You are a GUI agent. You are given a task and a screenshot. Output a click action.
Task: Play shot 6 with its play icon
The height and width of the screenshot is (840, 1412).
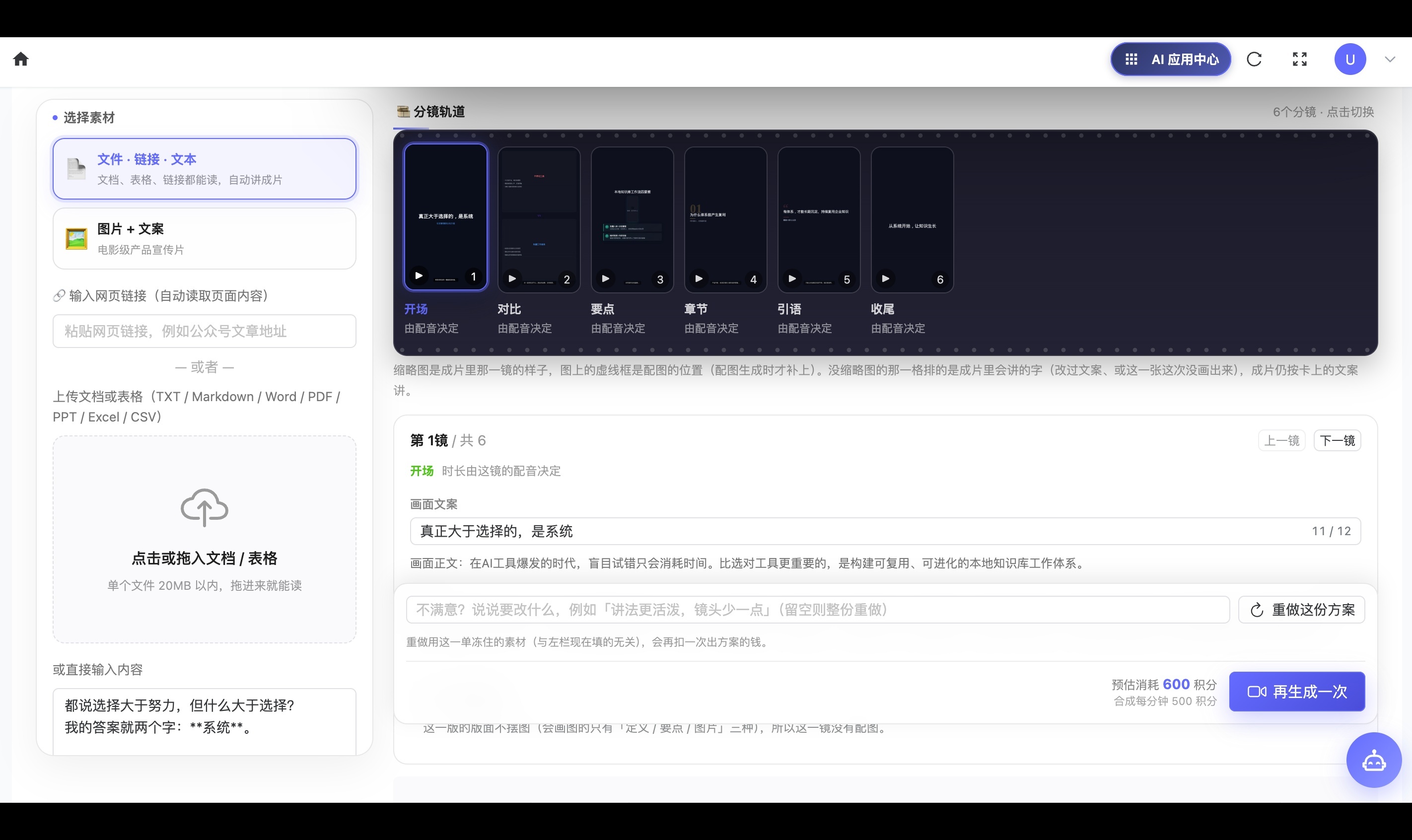(x=886, y=279)
